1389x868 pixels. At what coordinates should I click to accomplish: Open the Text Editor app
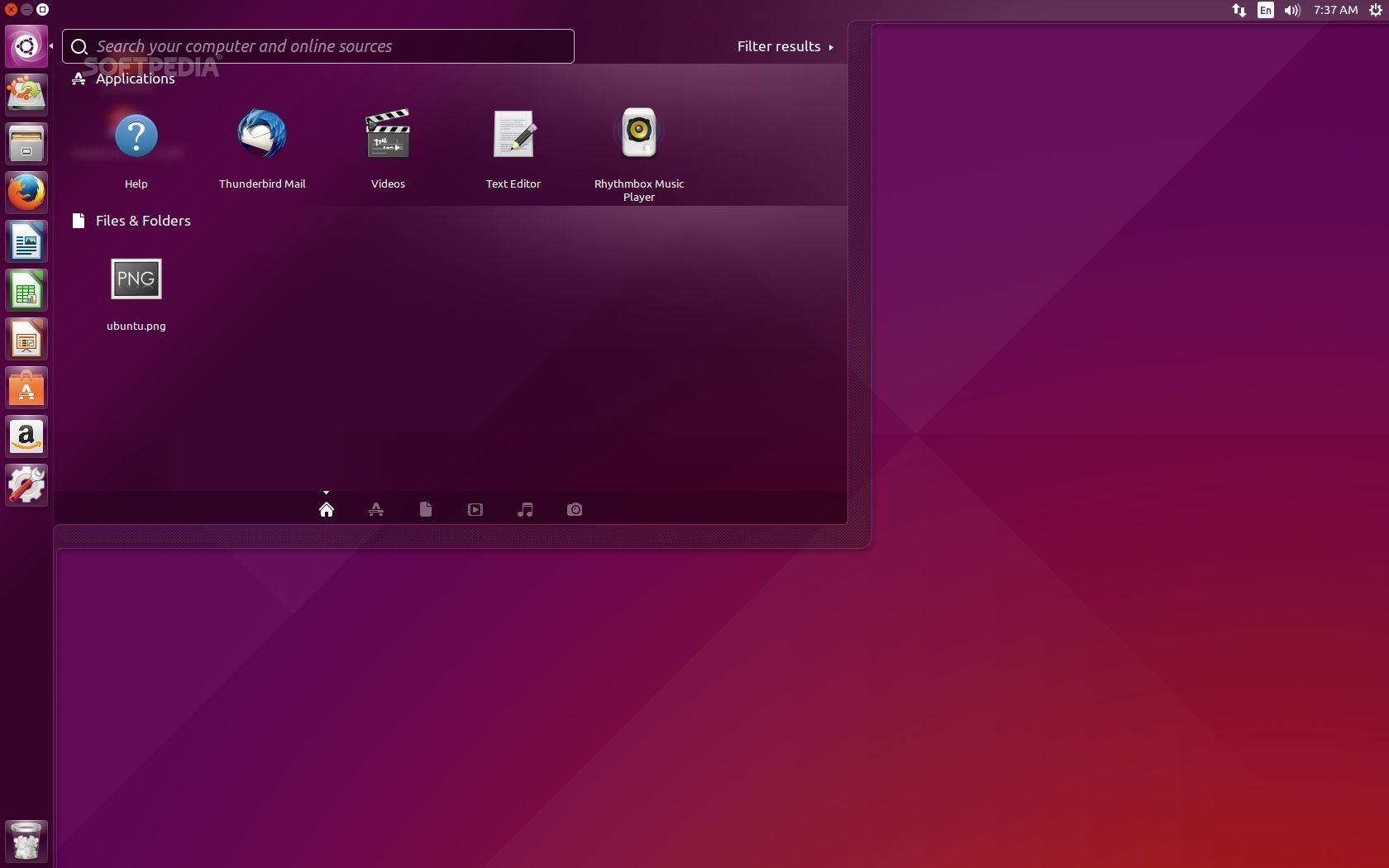click(513, 135)
